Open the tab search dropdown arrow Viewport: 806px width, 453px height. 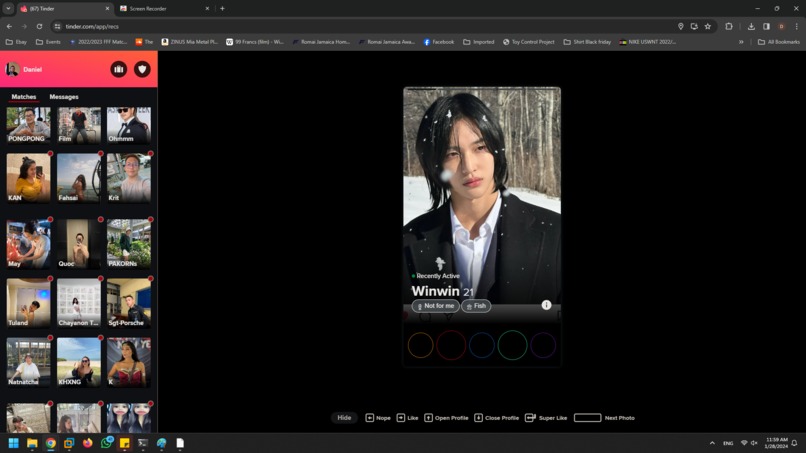(8, 9)
